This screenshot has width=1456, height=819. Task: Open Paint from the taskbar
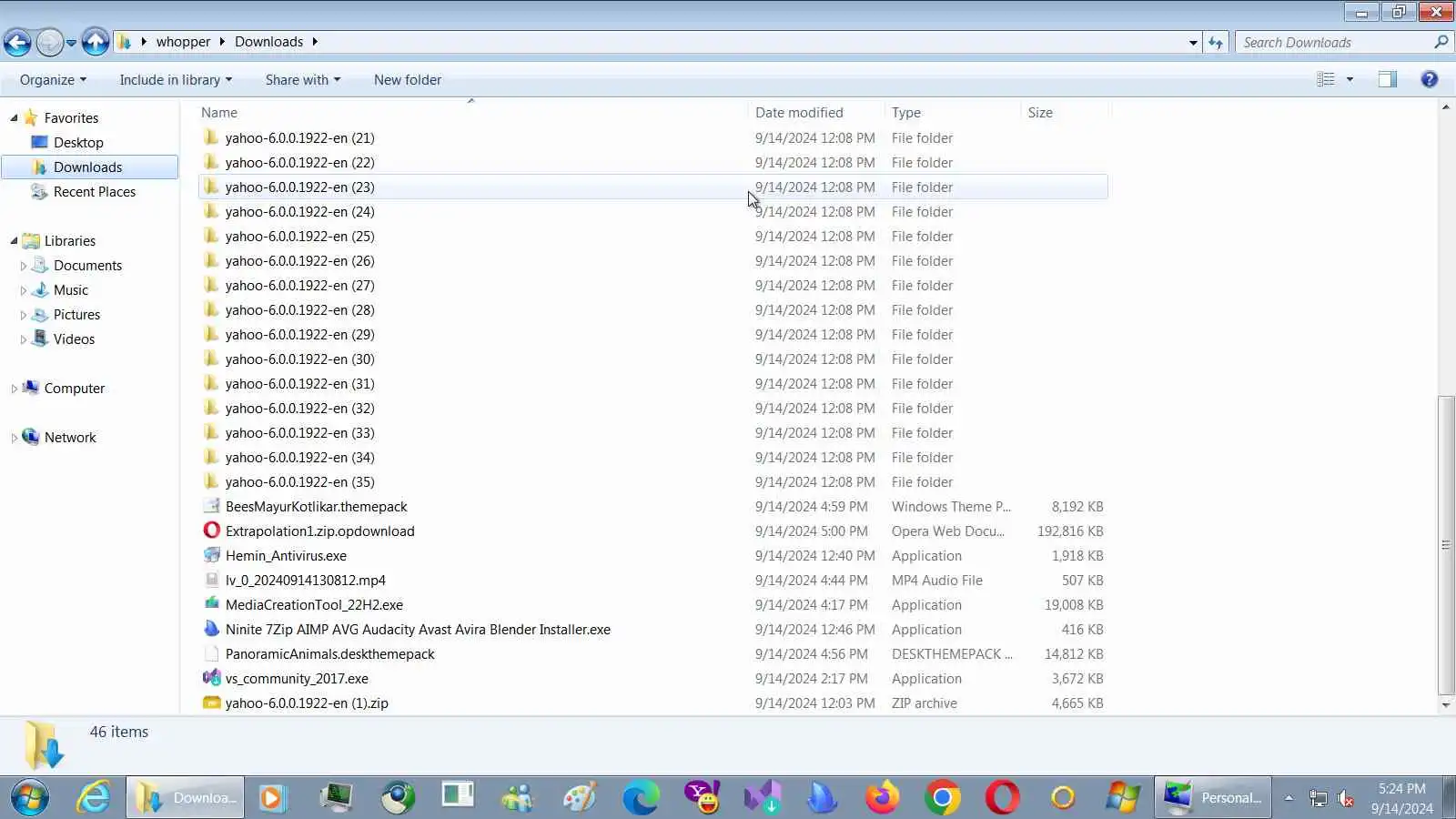click(x=580, y=798)
